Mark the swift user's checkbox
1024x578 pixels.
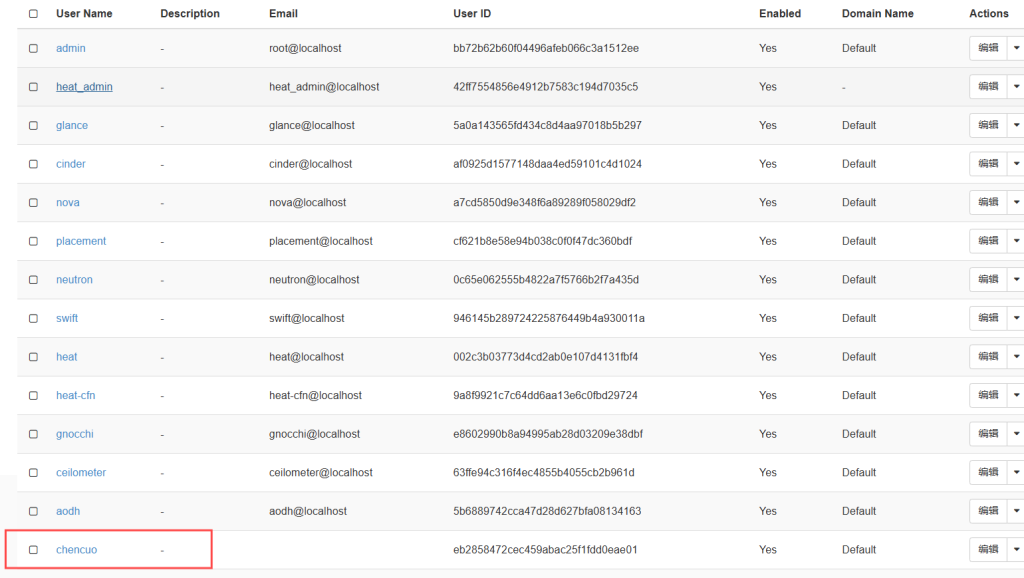coord(33,318)
